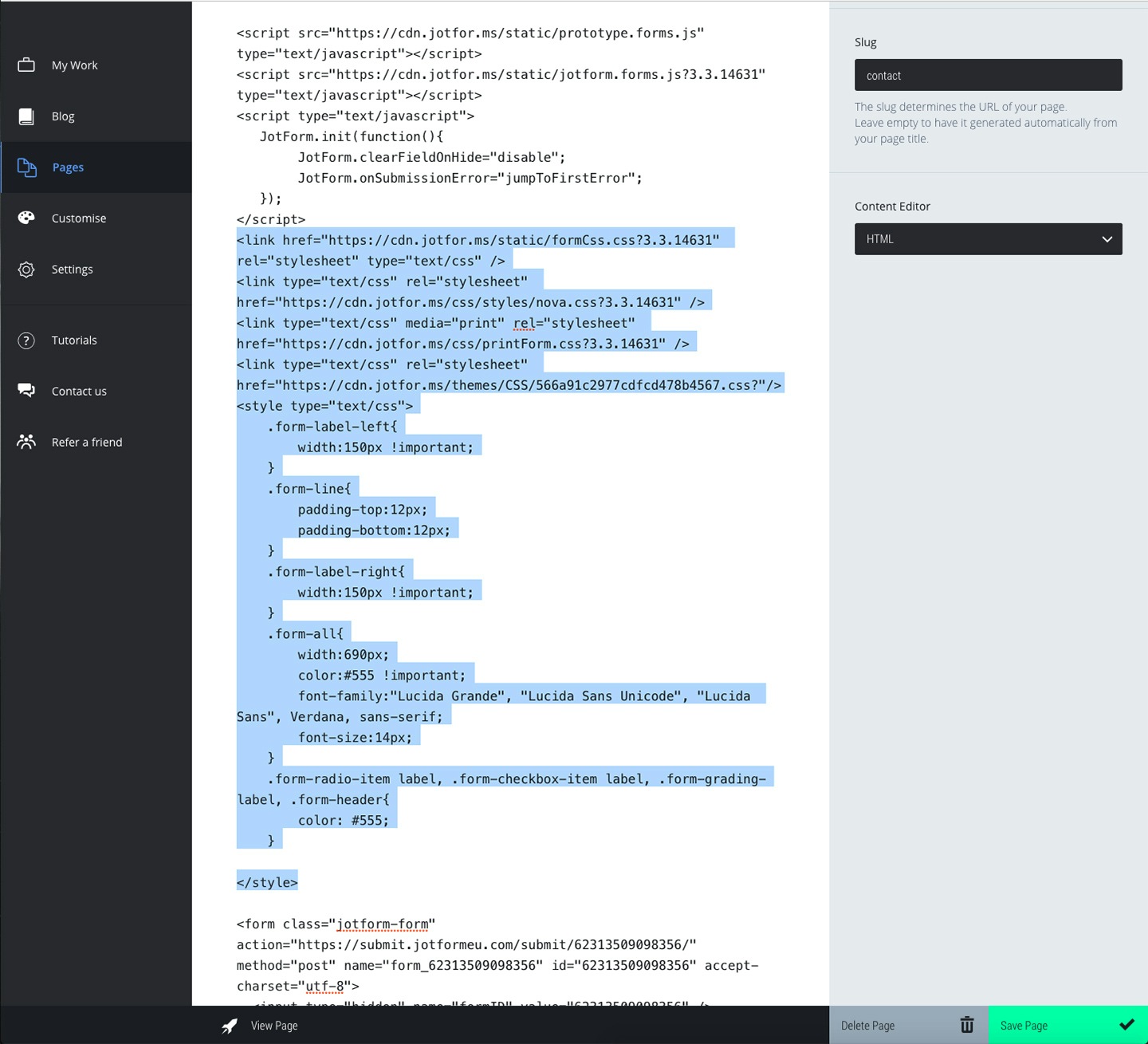Image resolution: width=1148 pixels, height=1044 pixels.
Task: Click the Settings gear icon
Action: [x=26, y=270]
